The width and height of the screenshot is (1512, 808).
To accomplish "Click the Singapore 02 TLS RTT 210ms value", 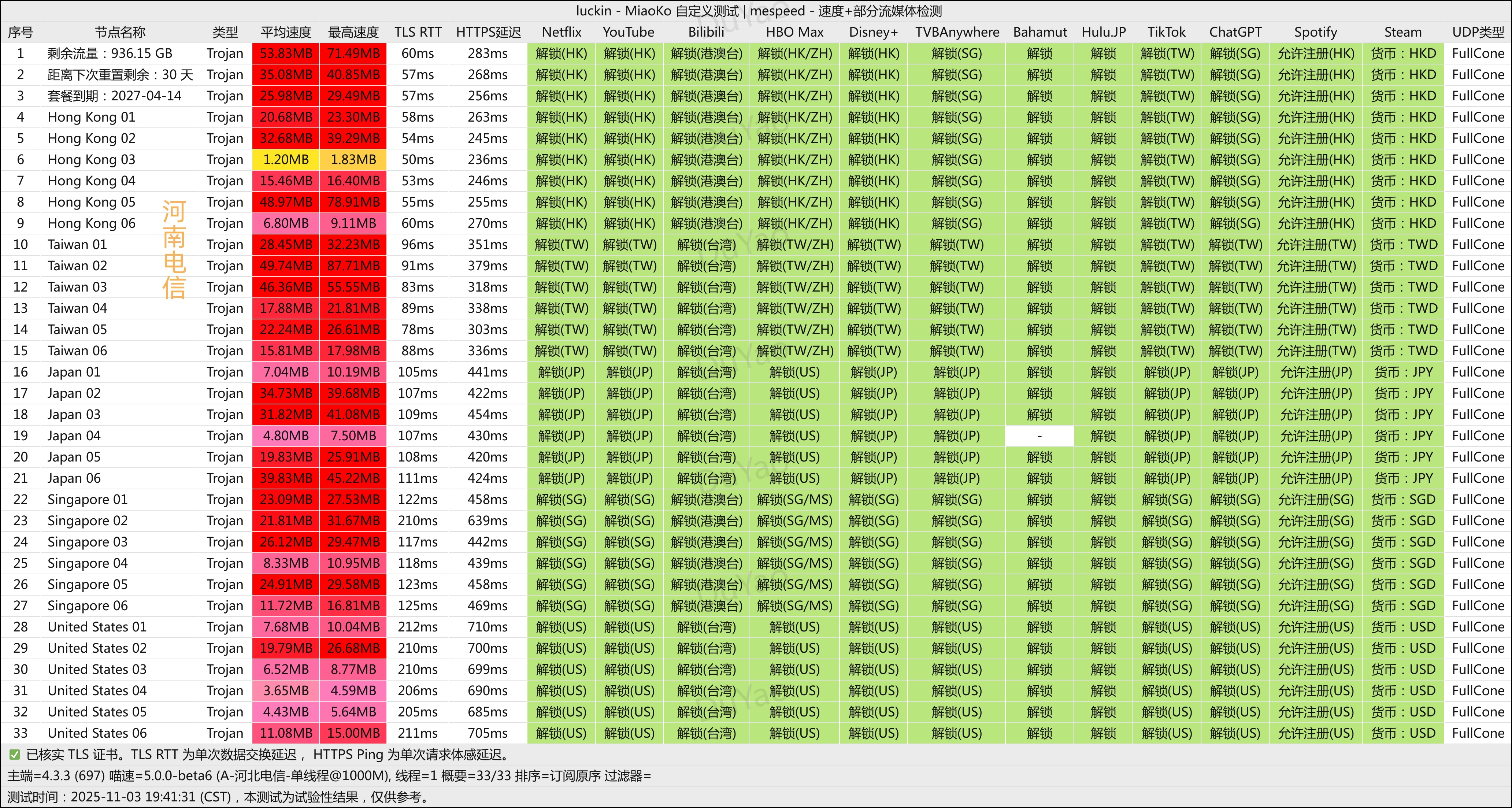I will click(417, 521).
